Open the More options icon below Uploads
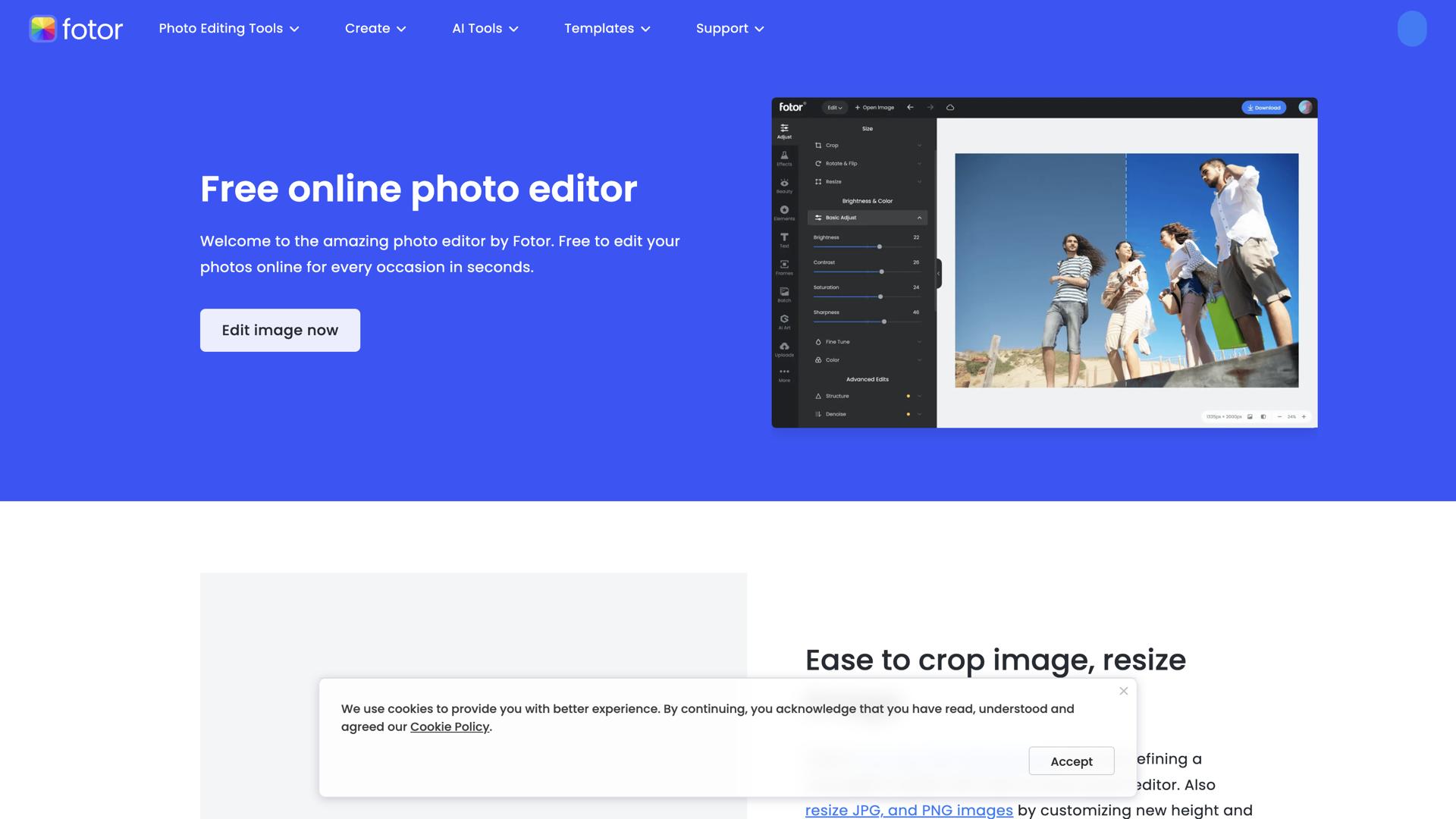This screenshot has width=1456, height=819. [x=783, y=372]
